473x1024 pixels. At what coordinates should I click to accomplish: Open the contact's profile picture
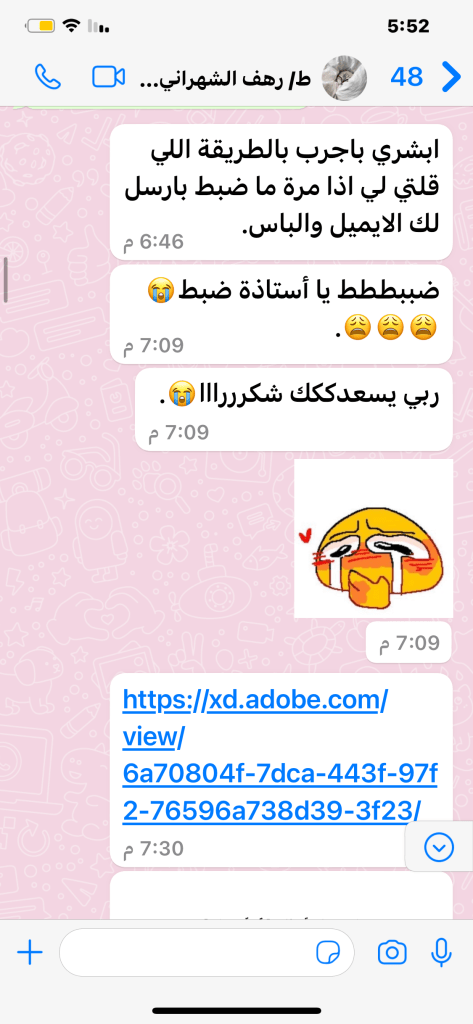coord(344,78)
